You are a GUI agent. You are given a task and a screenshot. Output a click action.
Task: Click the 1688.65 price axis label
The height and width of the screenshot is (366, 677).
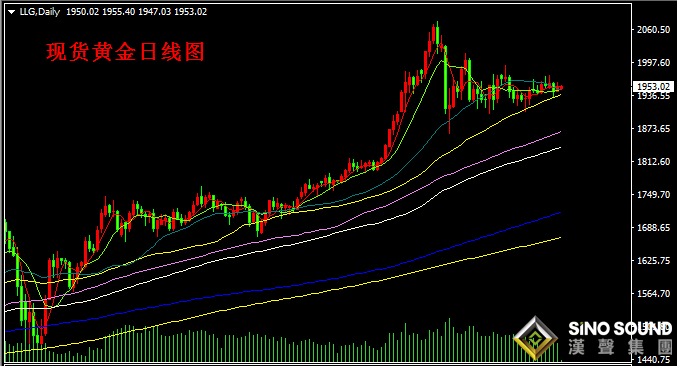click(653, 227)
